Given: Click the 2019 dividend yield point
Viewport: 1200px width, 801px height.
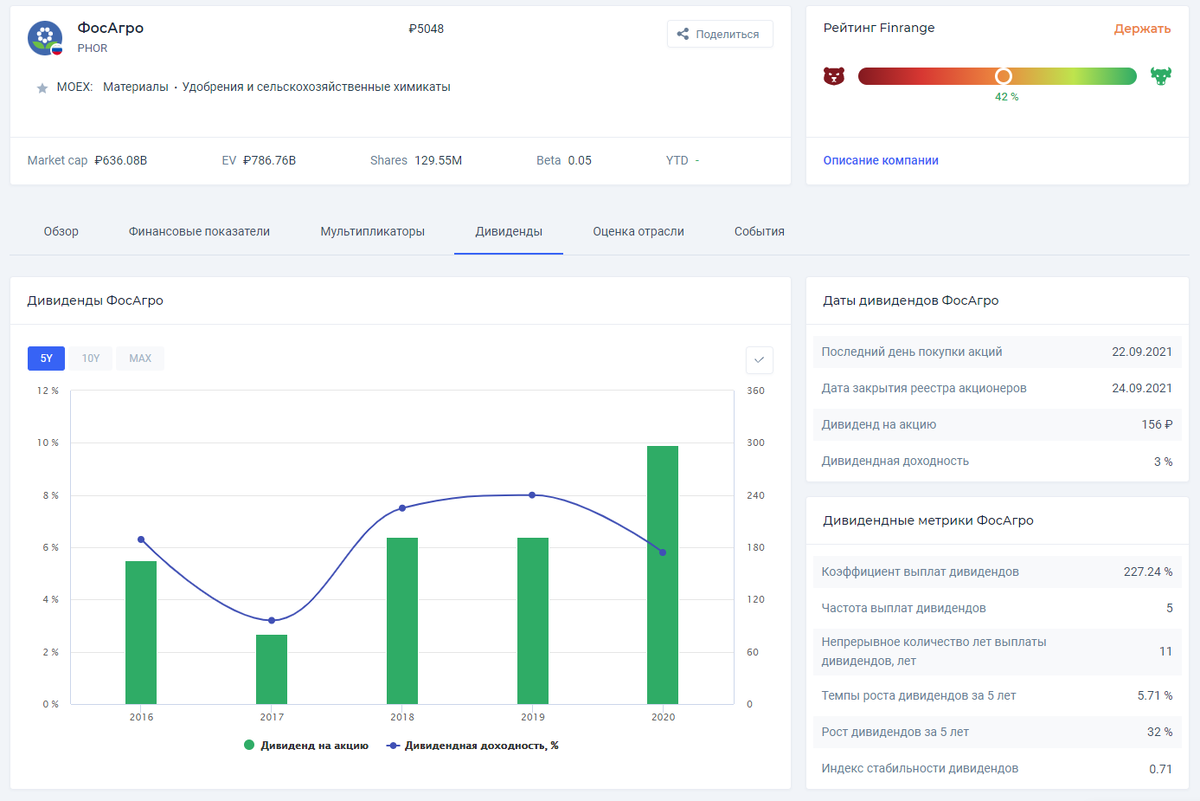Looking at the screenshot, I should pyautogui.click(x=532, y=495).
